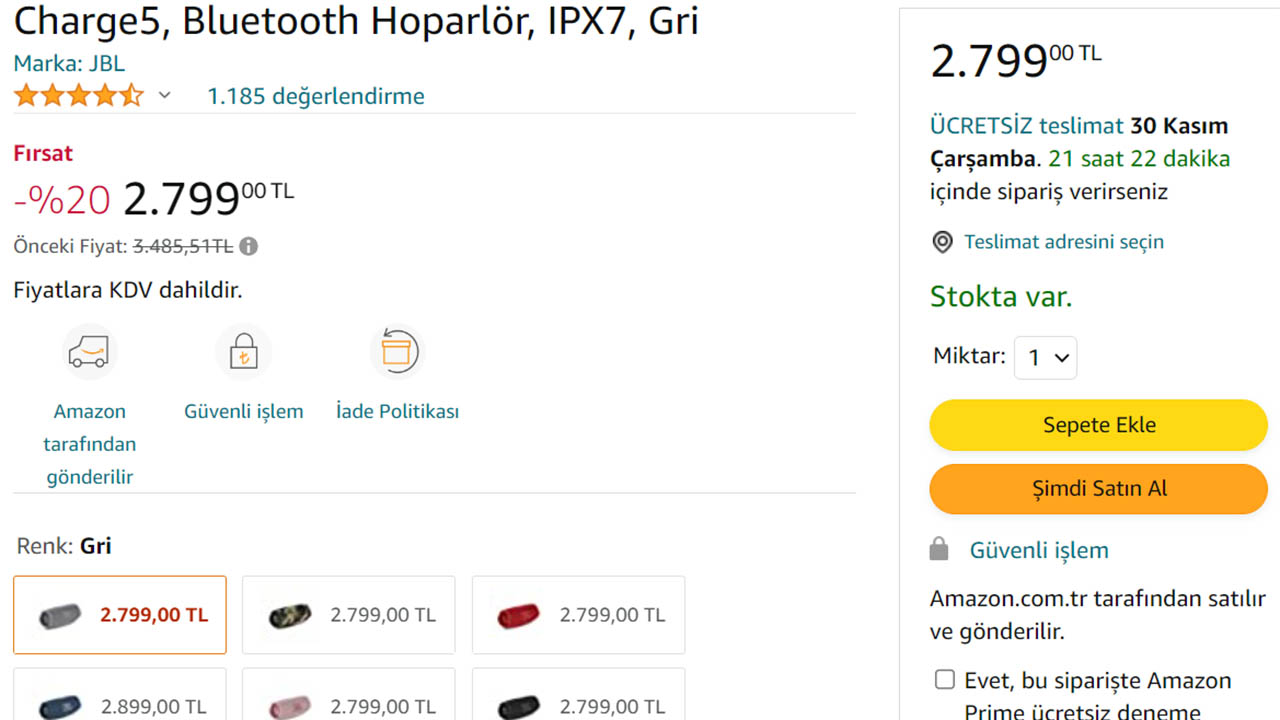Viewport: 1280px width, 720px height.
Task: Click the star rating icons
Action: tap(78, 96)
